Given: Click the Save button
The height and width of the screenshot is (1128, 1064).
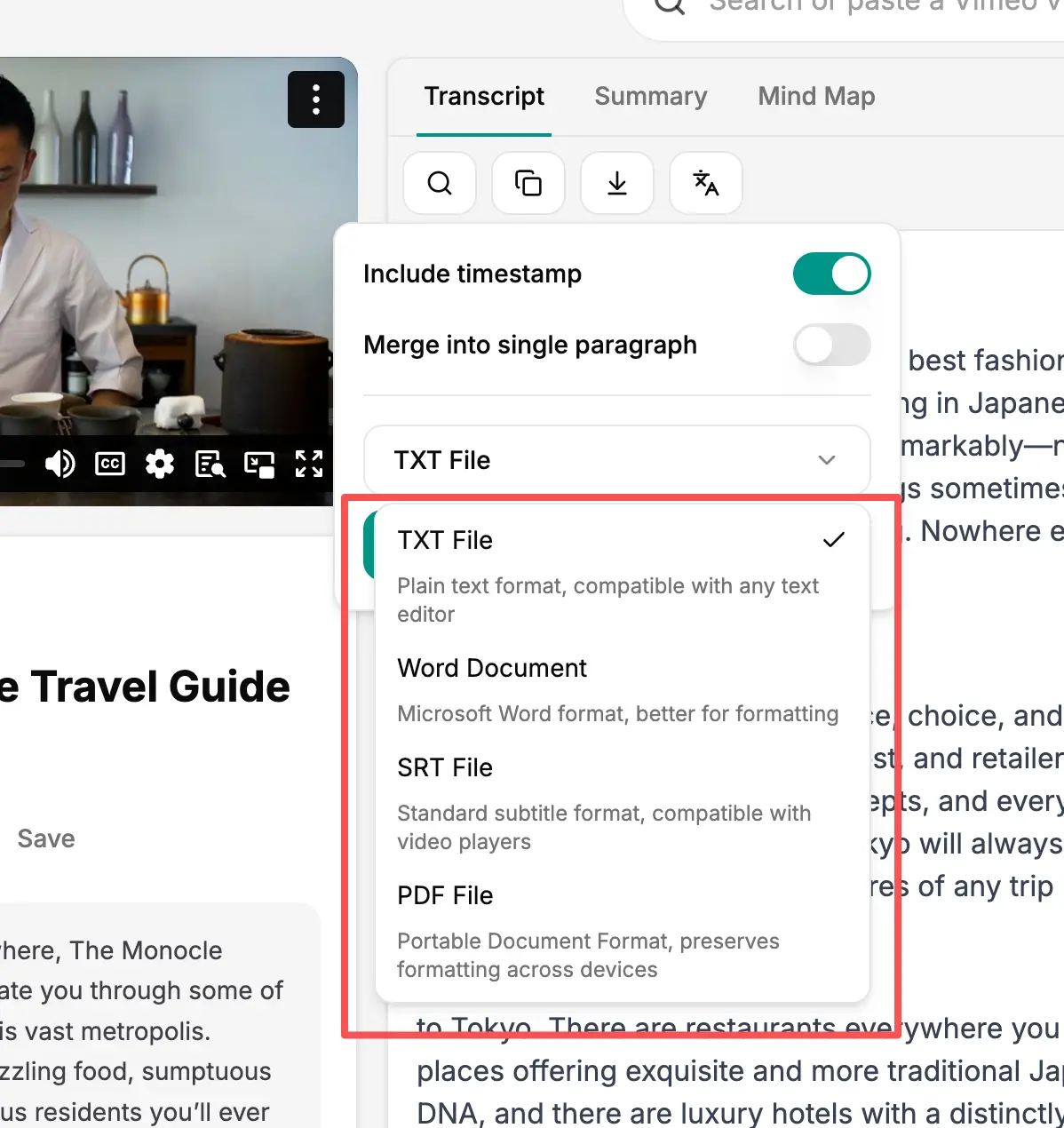Looking at the screenshot, I should tap(46, 838).
